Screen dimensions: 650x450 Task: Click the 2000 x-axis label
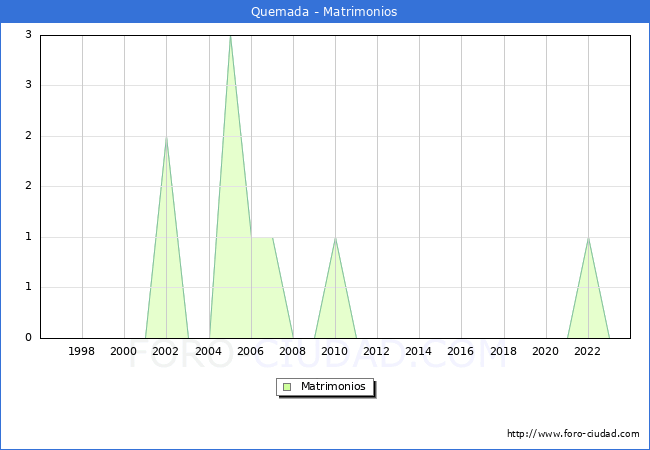[123, 351]
